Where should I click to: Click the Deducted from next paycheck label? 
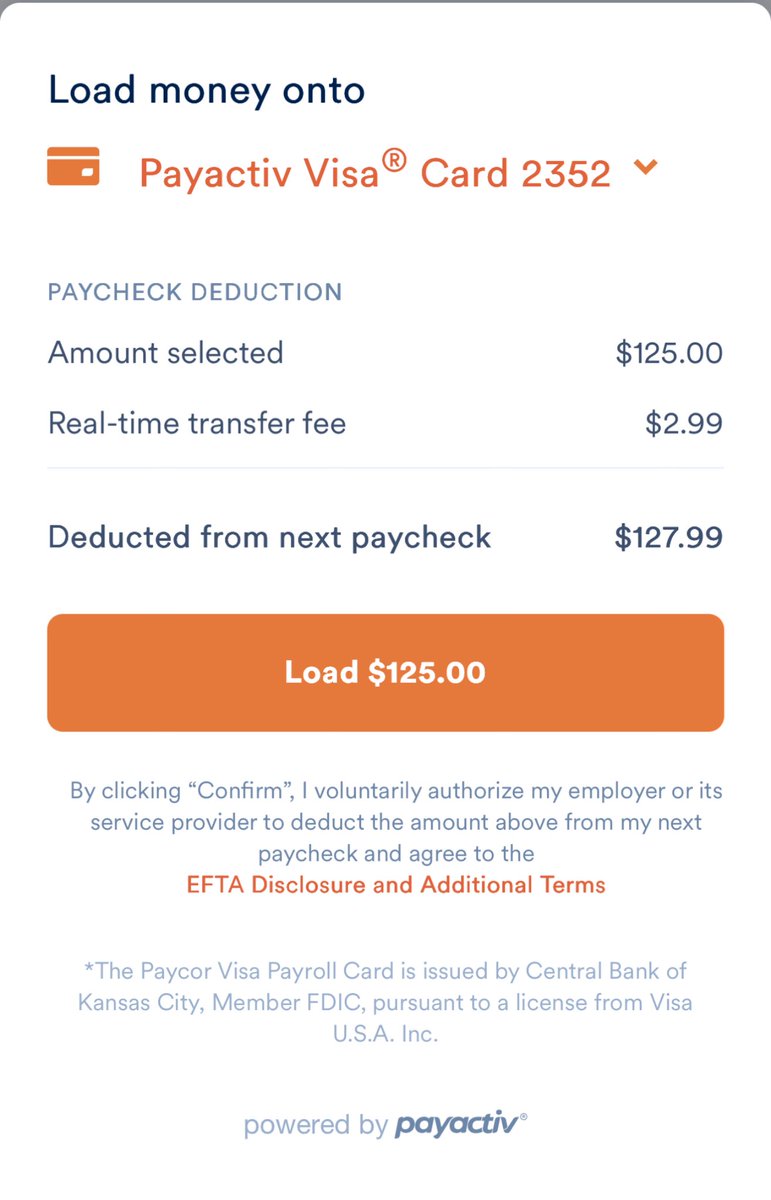pos(270,537)
